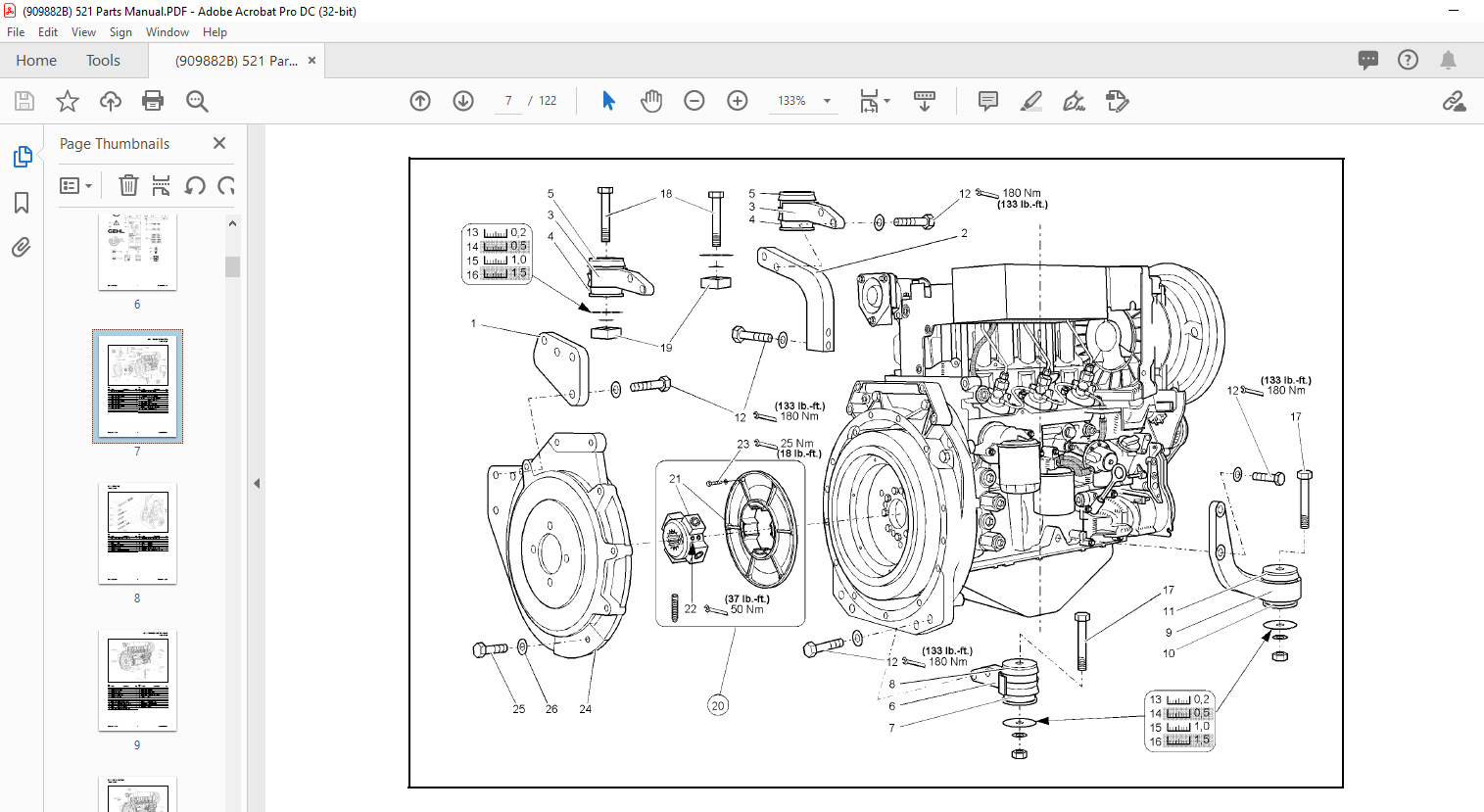Collapse the navigation pane arrow
1484x812 pixels.
[x=257, y=483]
